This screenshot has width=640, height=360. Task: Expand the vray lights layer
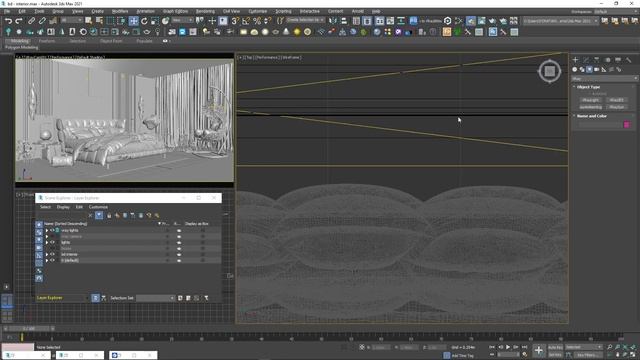pyautogui.click(x=47, y=230)
